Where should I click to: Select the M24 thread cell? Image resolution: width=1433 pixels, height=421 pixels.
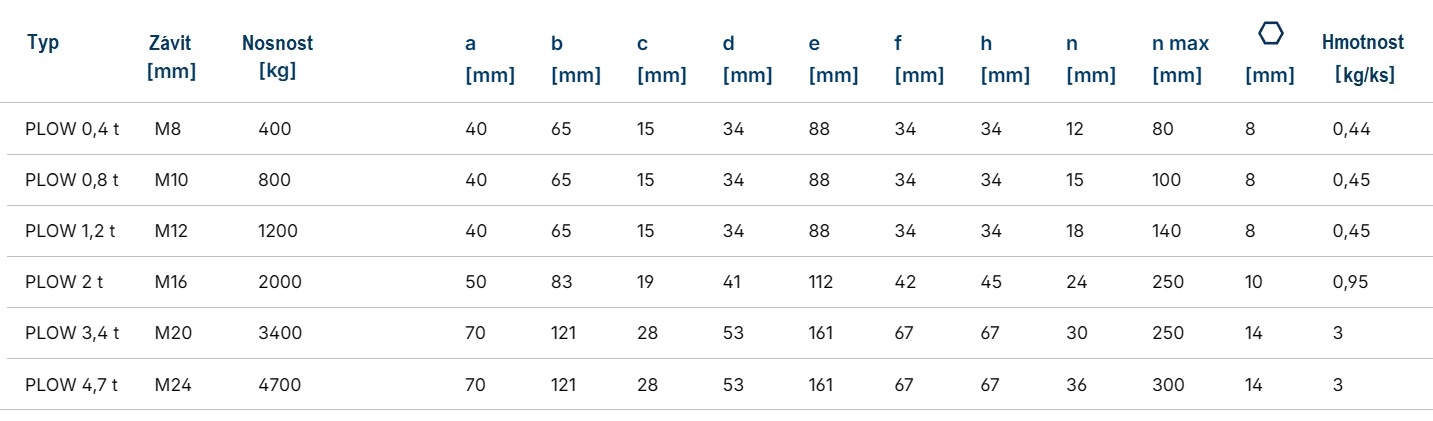172,384
